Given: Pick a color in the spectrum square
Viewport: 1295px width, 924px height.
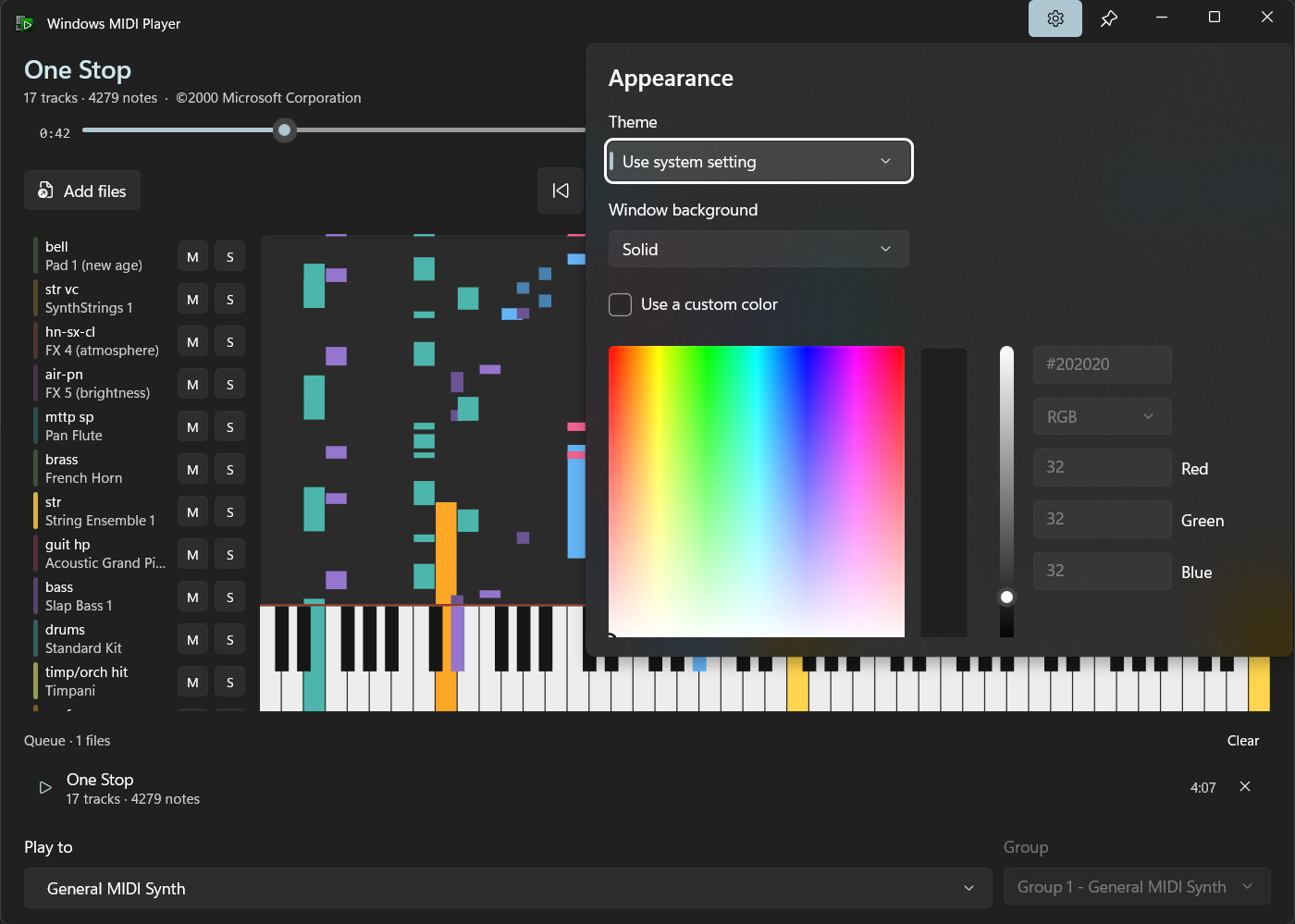Looking at the screenshot, I should coord(757,491).
